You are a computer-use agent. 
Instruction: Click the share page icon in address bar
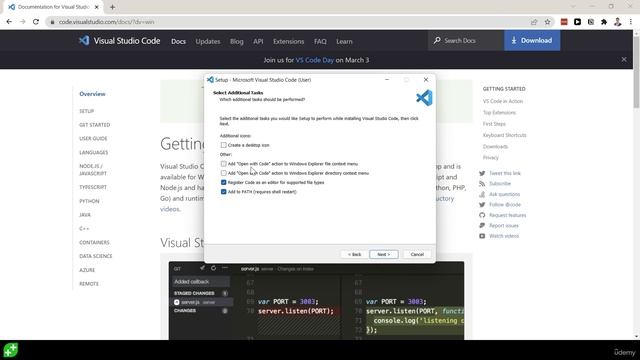[x=534, y=22]
